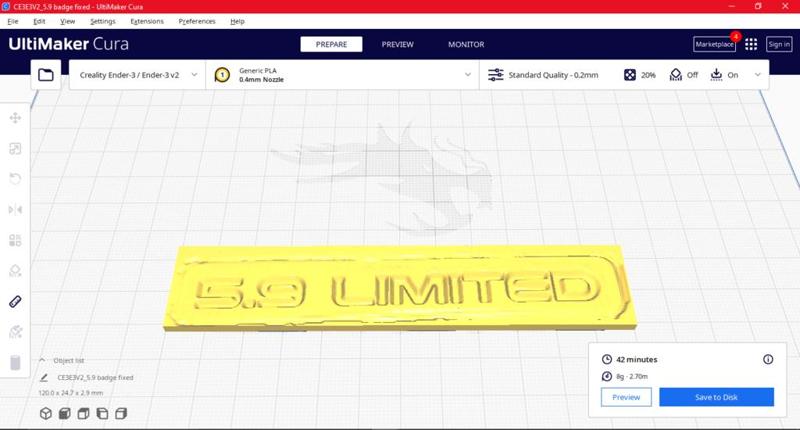Switch to right side view cube

click(x=121, y=413)
